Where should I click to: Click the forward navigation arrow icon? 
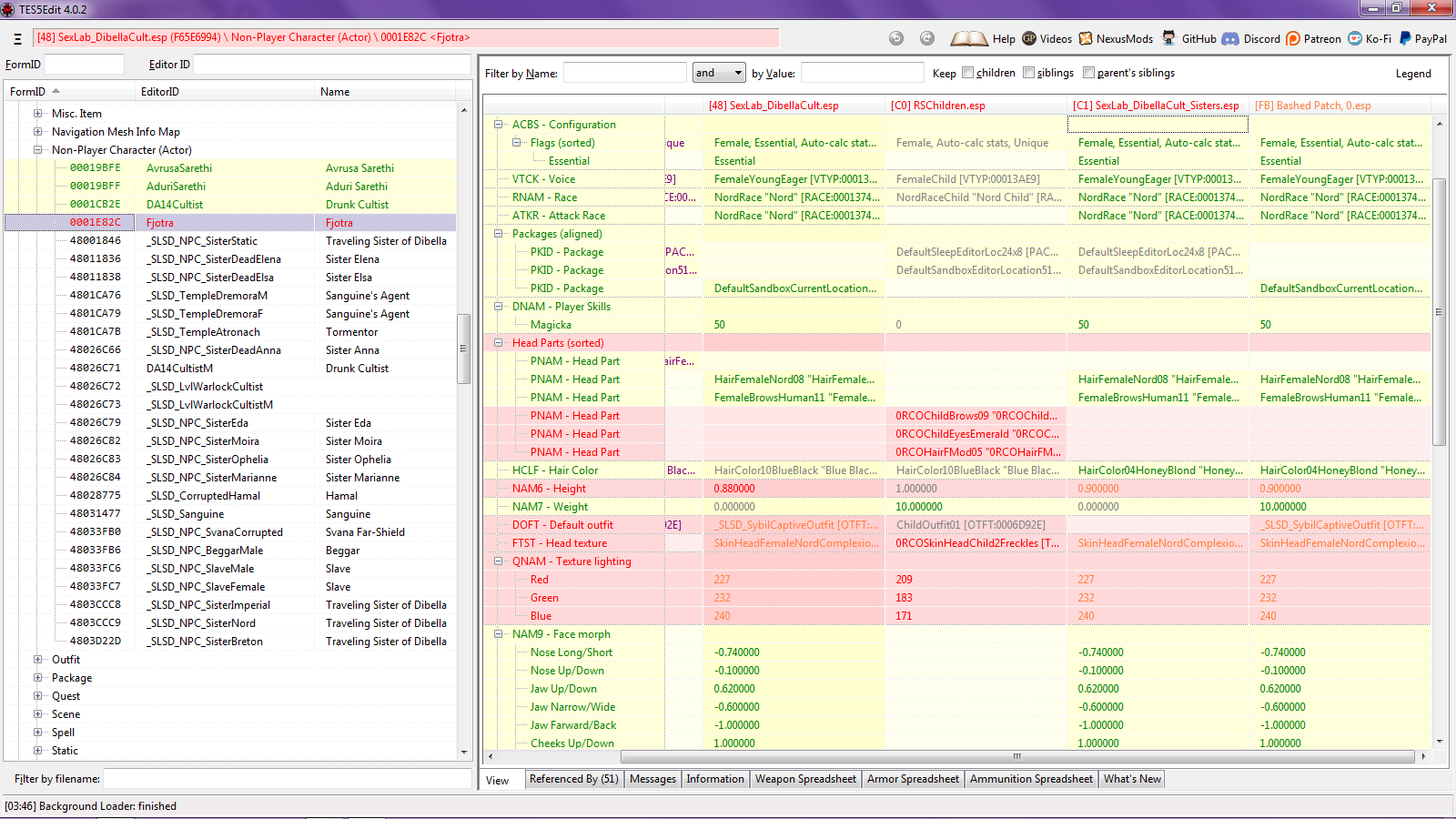point(927,38)
